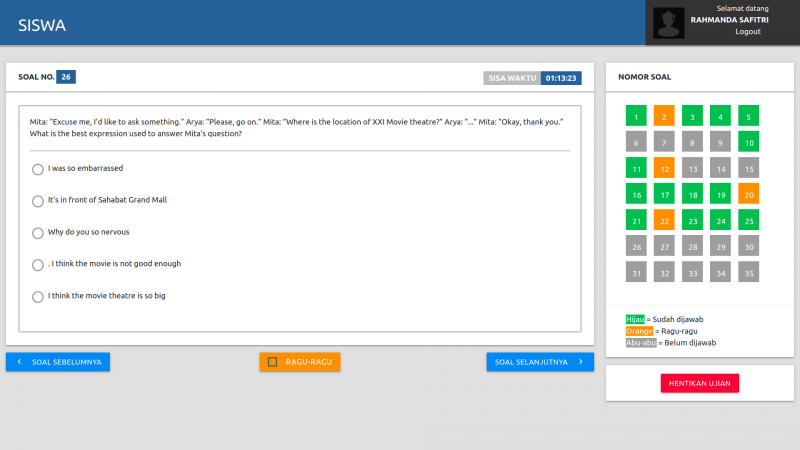Jump to question number 23

[692, 220]
